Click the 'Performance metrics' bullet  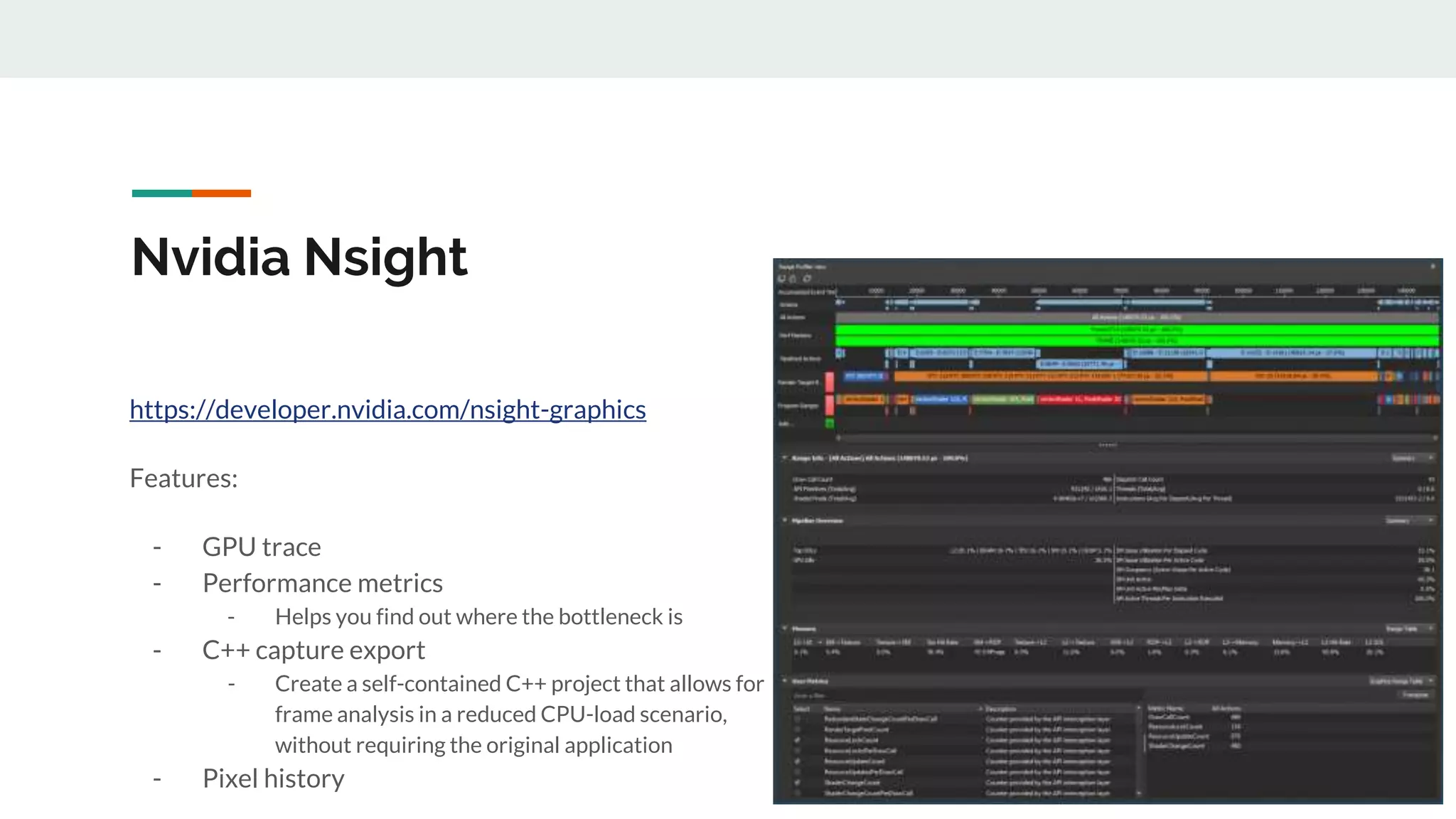pyautogui.click(x=323, y=584)
